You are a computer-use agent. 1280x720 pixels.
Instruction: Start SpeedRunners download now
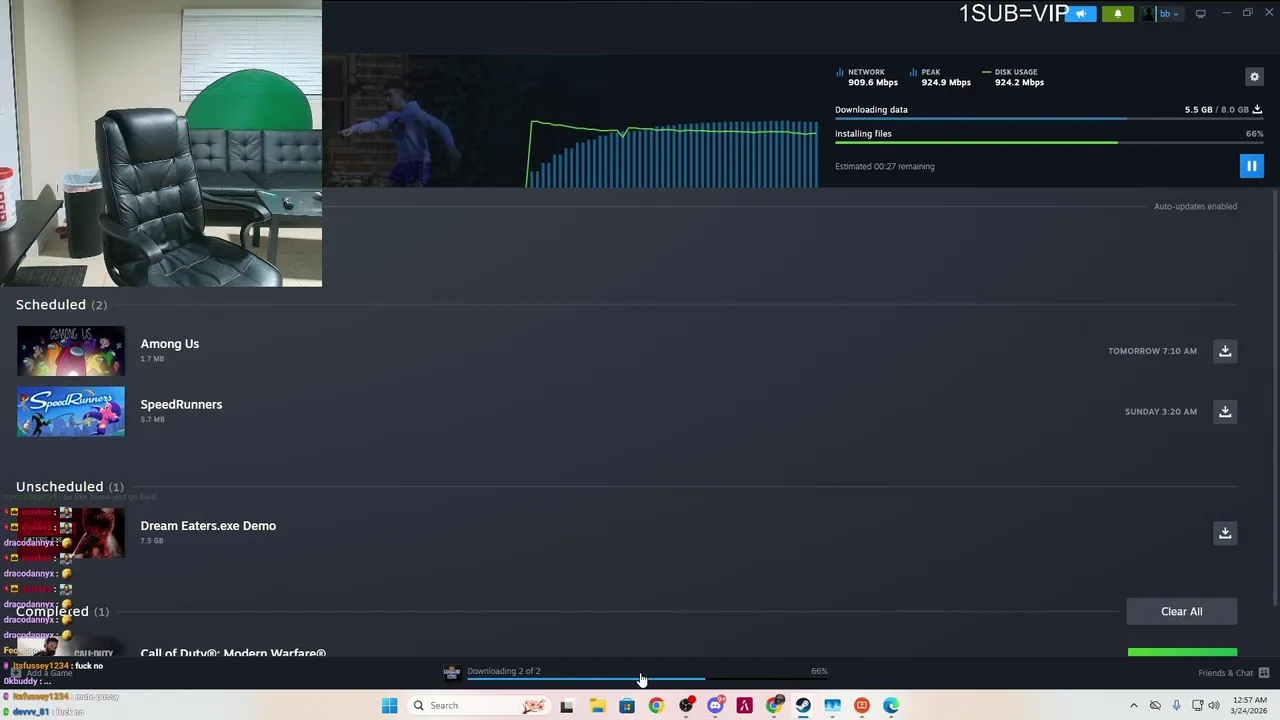click(x=1225, y=412)
